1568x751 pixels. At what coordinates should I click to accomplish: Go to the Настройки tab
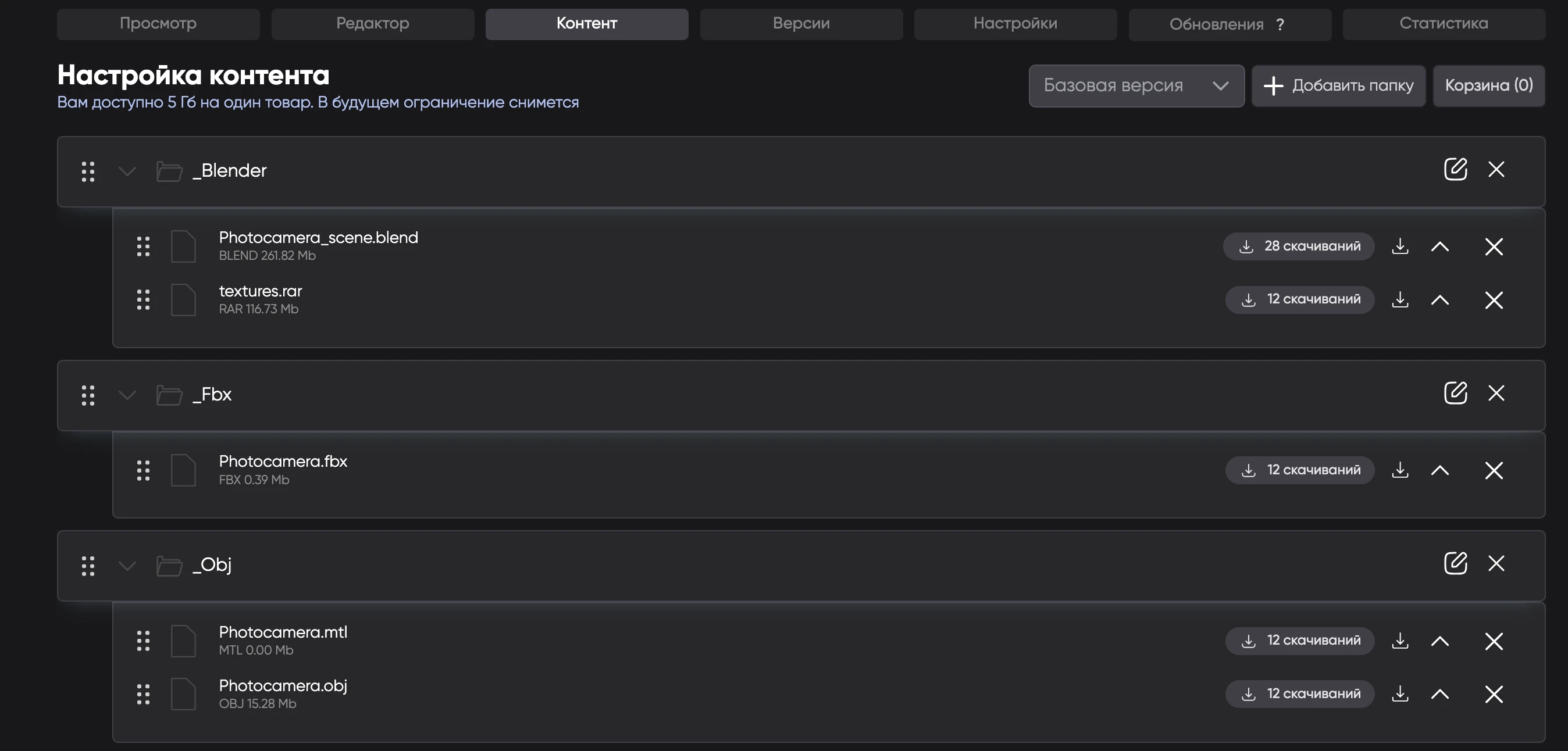(1015, 24)
